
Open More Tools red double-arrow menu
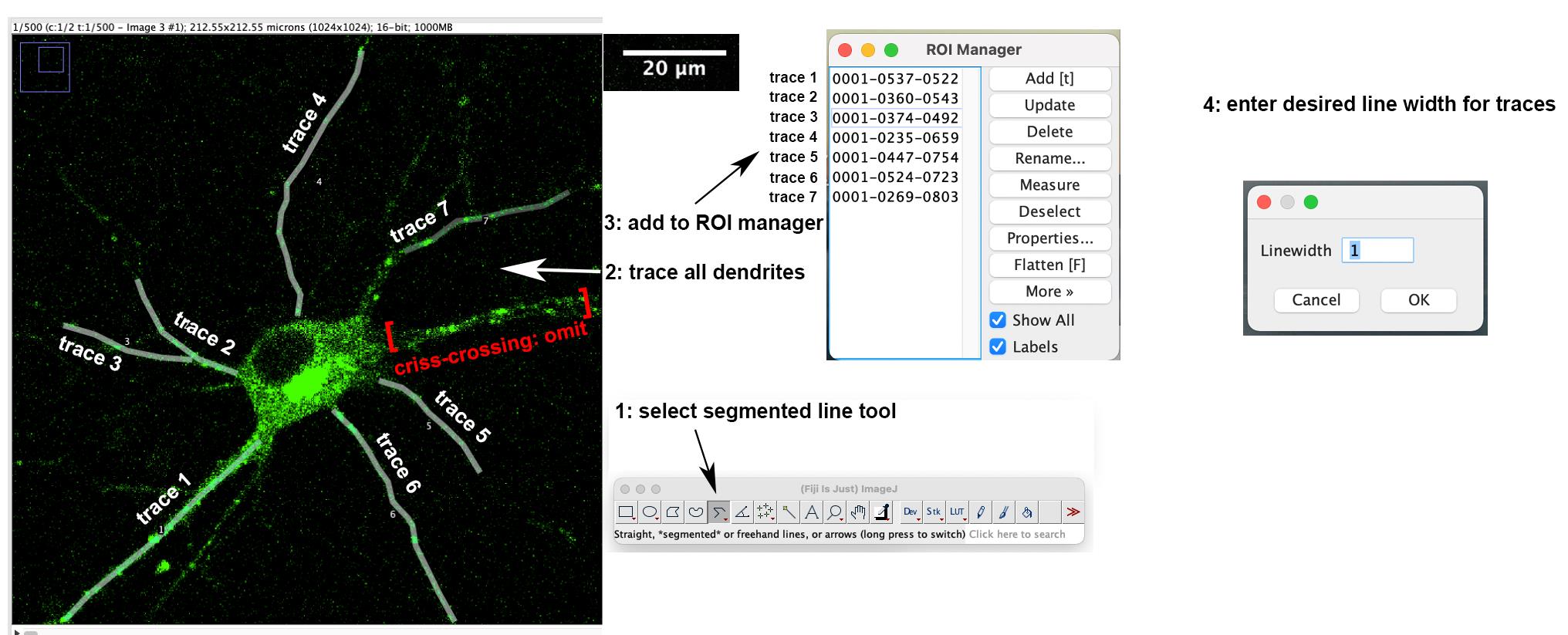tap(1073, 512)
